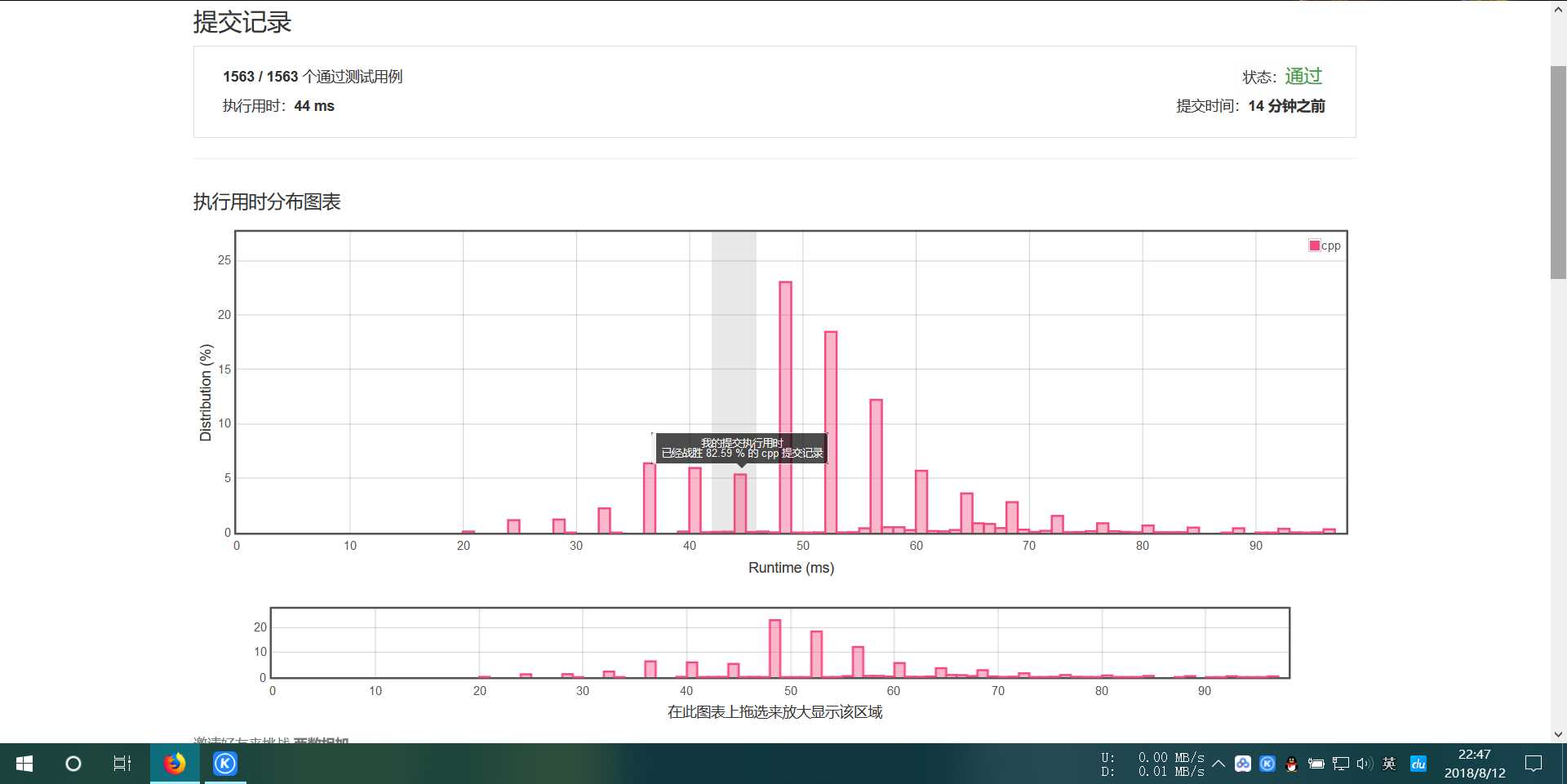The height and width of the screenshot is (784, 1567).
Task: Switch to Firefox on the taskbar
Action: pyautogui.click(x=175, y=764)
